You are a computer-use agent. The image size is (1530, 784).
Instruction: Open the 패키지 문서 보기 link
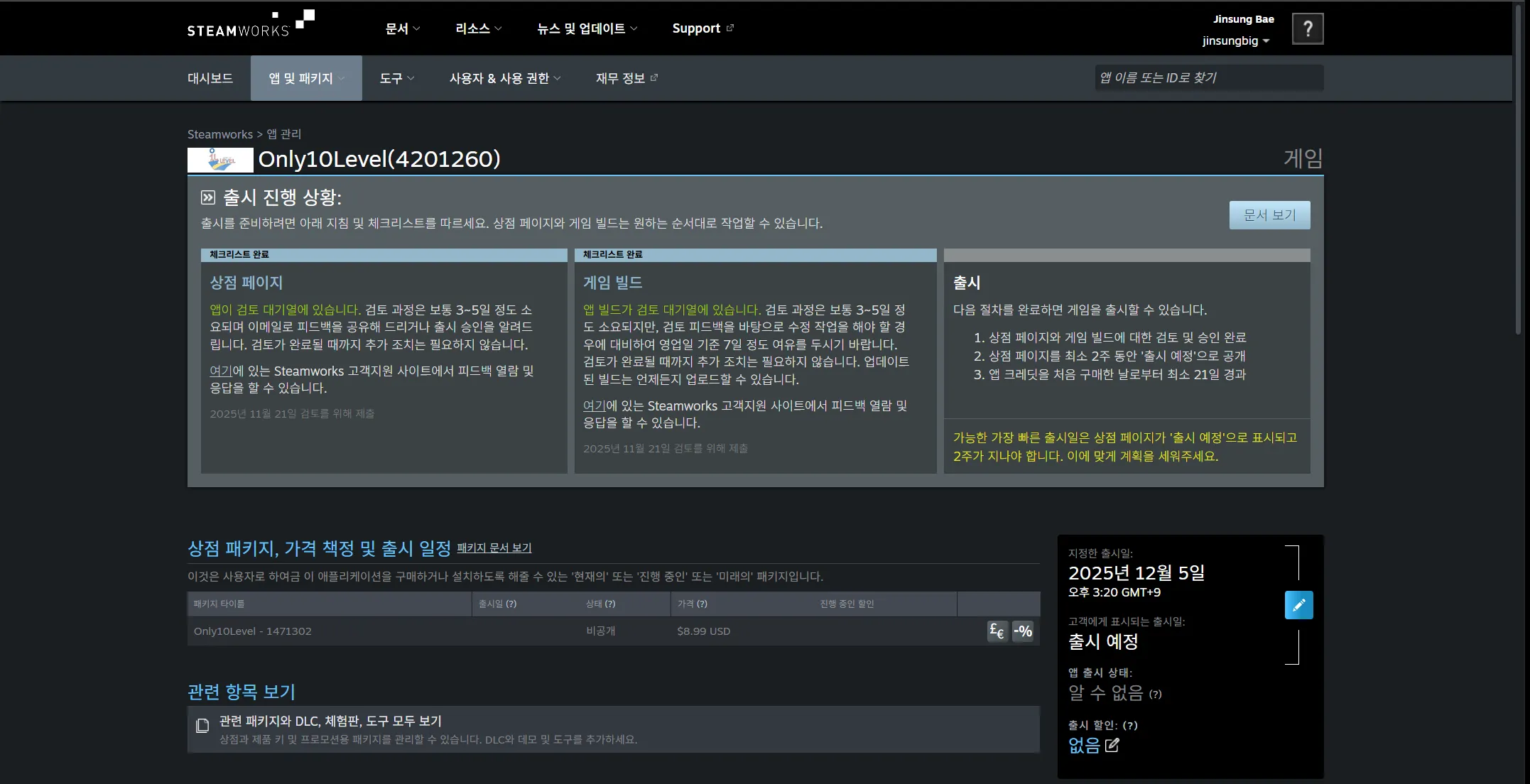[x=494, y=548]
